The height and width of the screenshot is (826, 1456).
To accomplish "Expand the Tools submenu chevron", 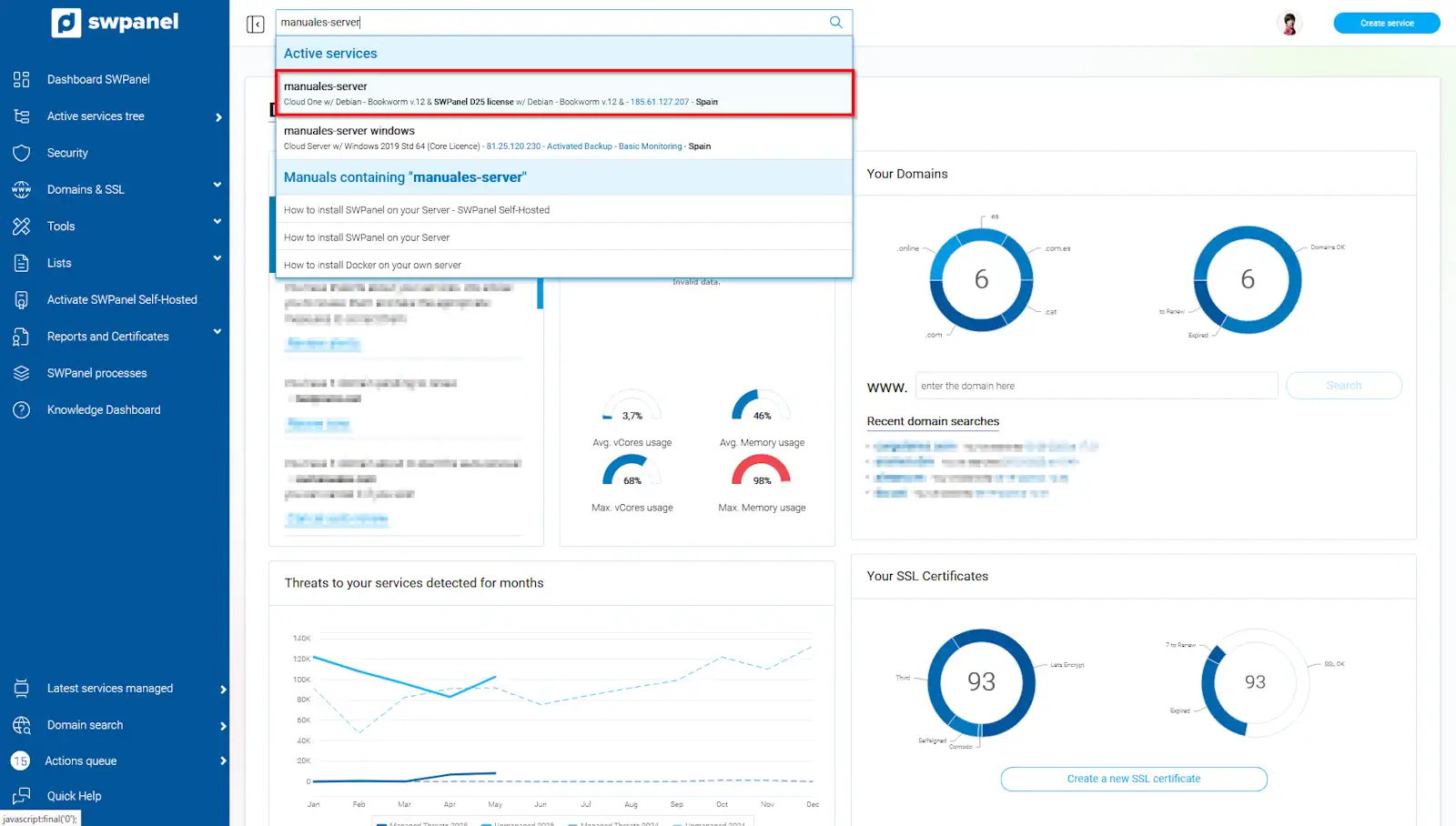I will 217,221.
